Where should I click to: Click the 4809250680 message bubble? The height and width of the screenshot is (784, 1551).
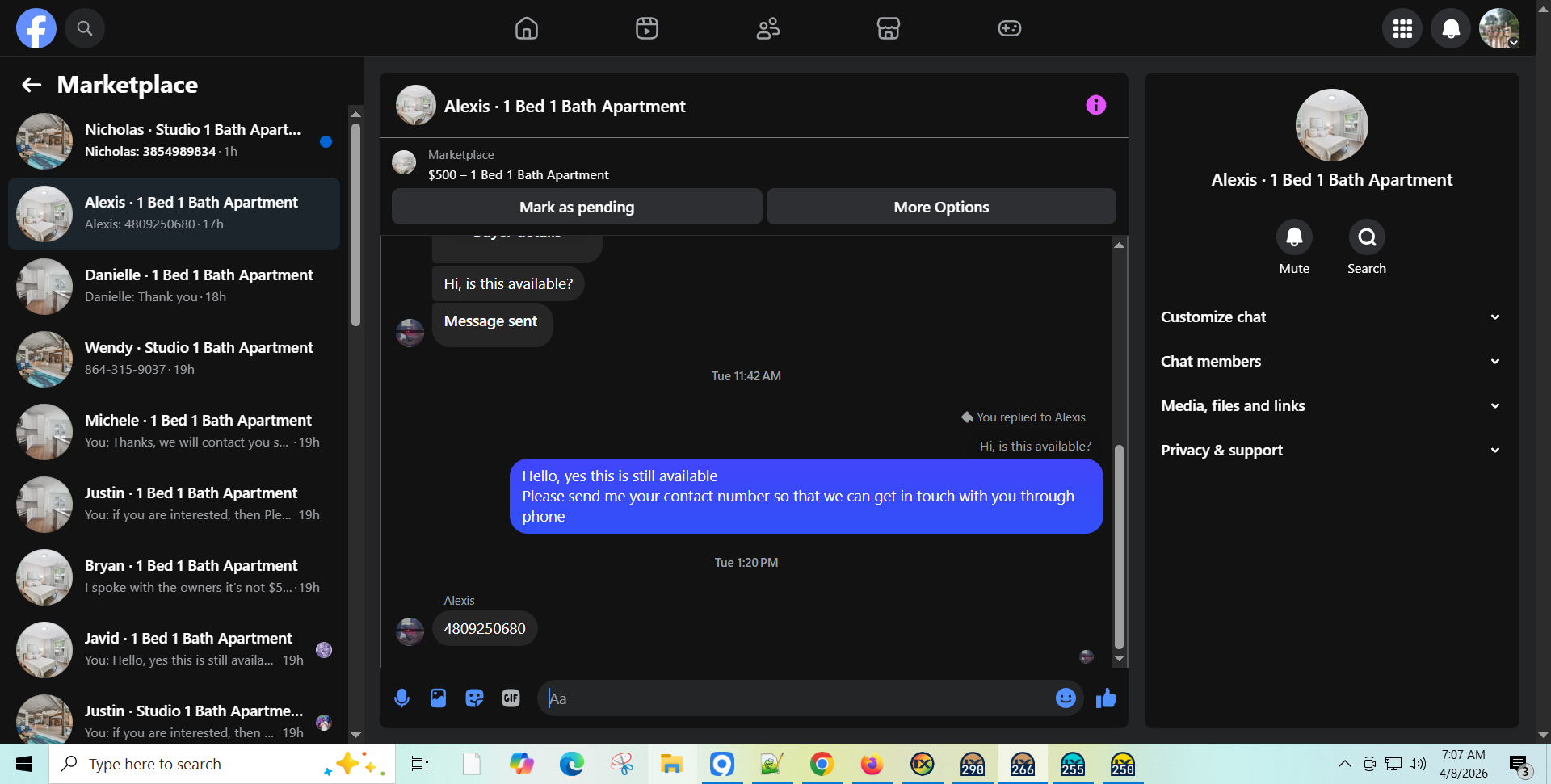pos(485,628)
